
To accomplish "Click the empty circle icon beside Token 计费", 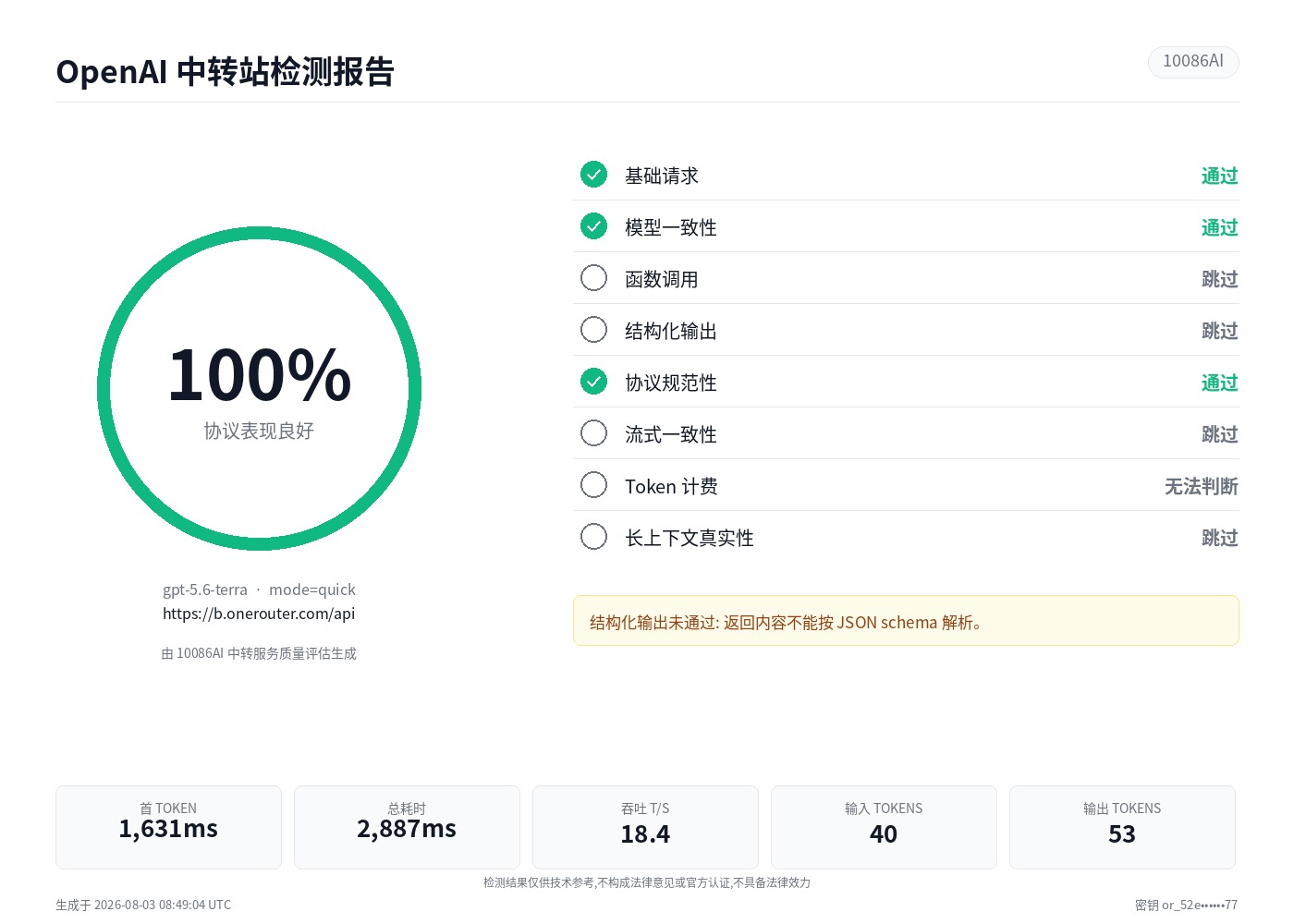I will (x=593, y=485).
